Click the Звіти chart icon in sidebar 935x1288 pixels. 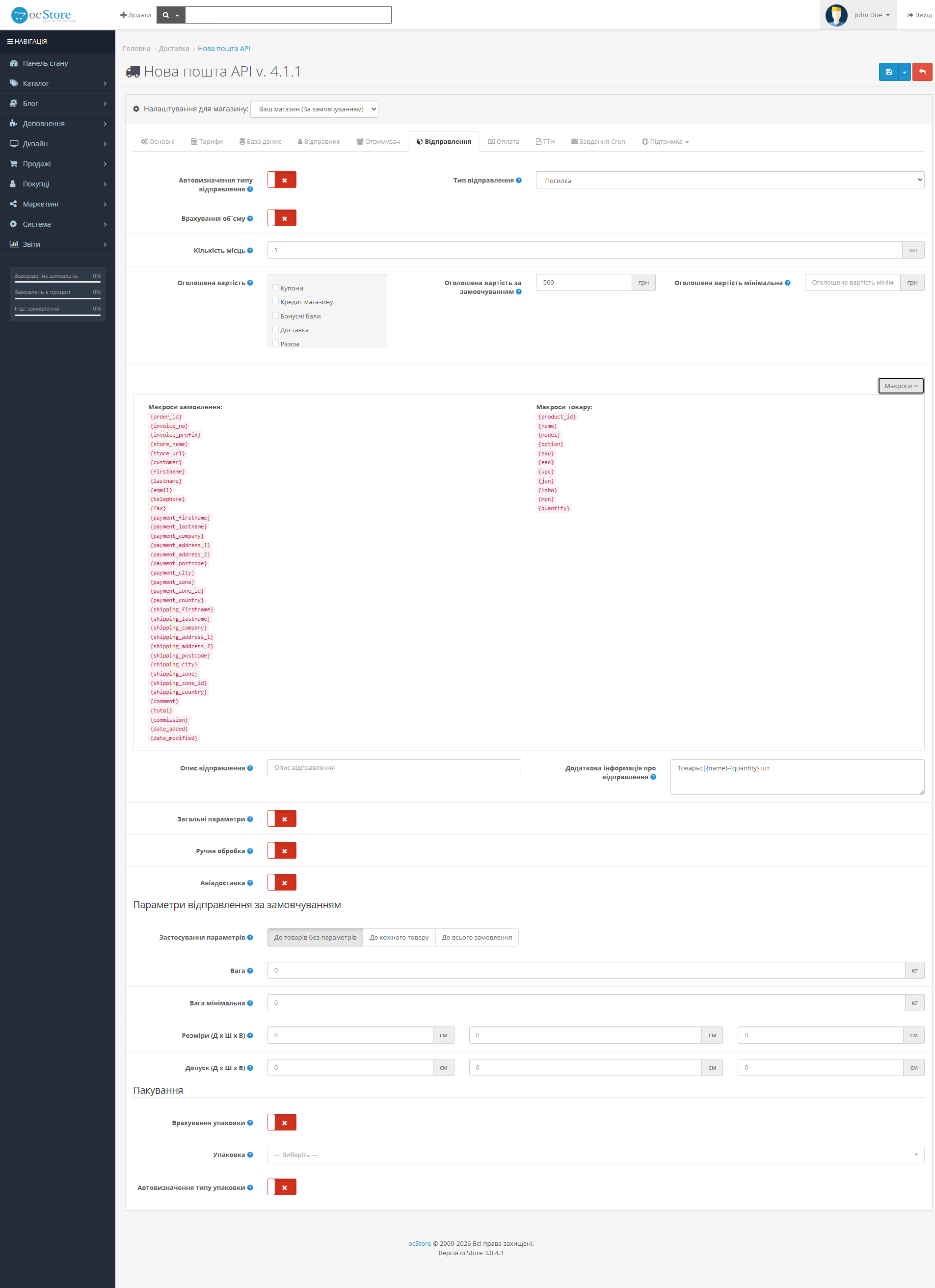(14, 244)
